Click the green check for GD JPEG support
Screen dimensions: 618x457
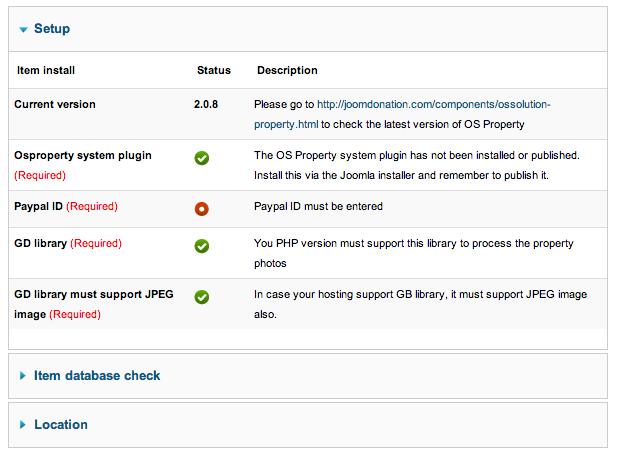[x=202, y=297]
